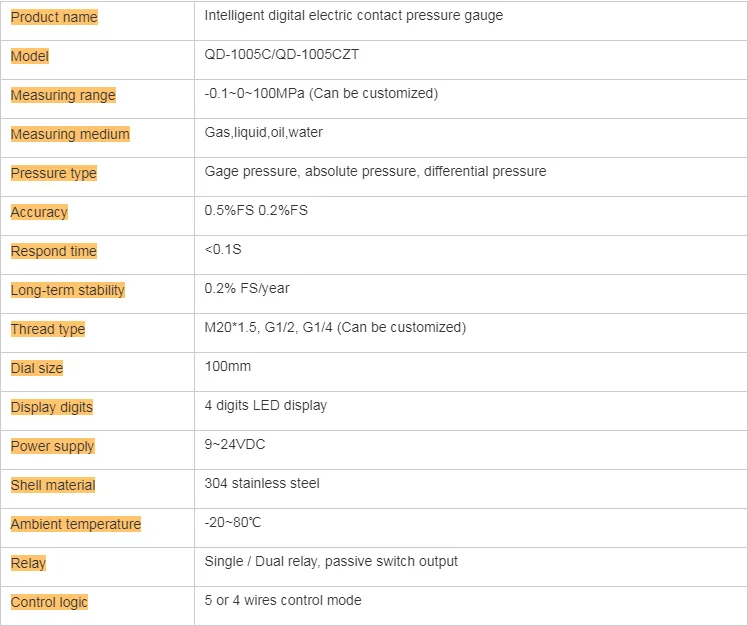Click the "Gas,liquid,oil,water" value text
This screenshot has width=748, height=626.
click(x=263, y=133)
